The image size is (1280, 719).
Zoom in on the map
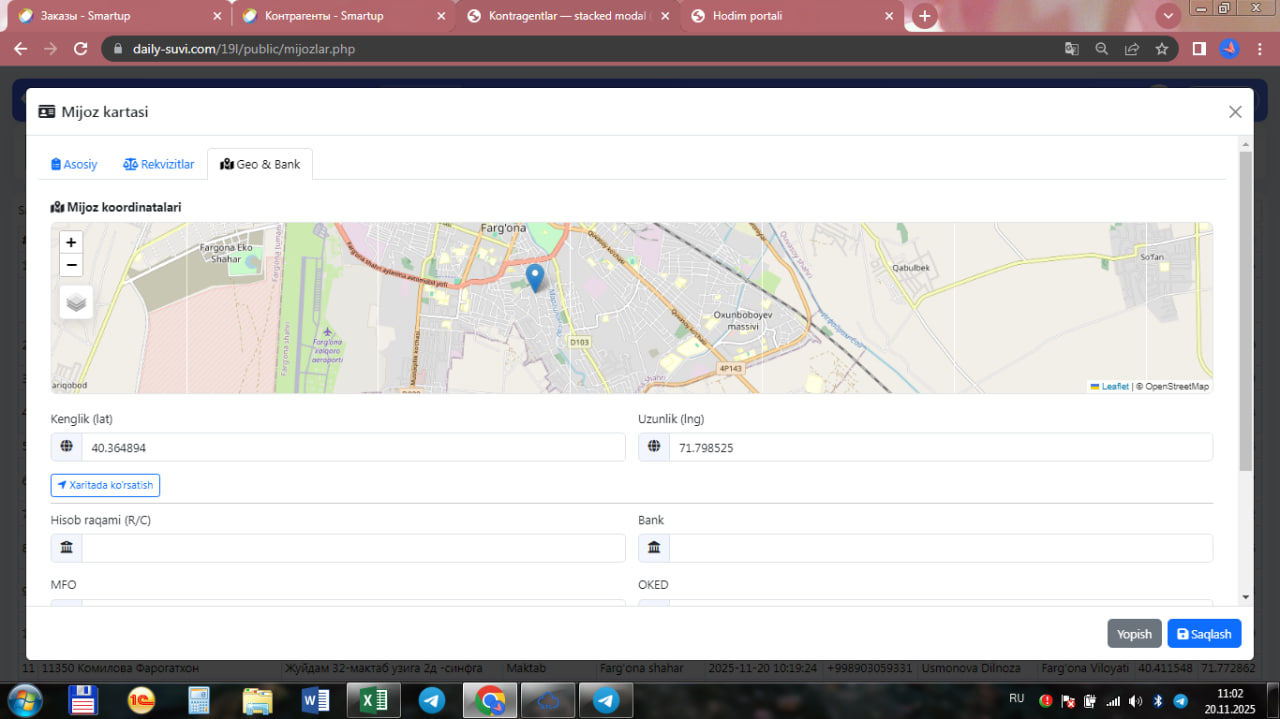(x=71, y=242)
